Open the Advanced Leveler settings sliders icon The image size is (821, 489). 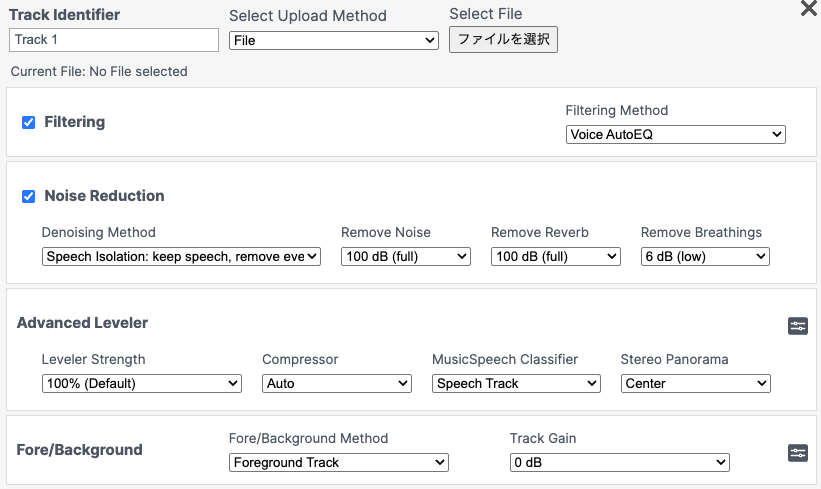[798, 326]
